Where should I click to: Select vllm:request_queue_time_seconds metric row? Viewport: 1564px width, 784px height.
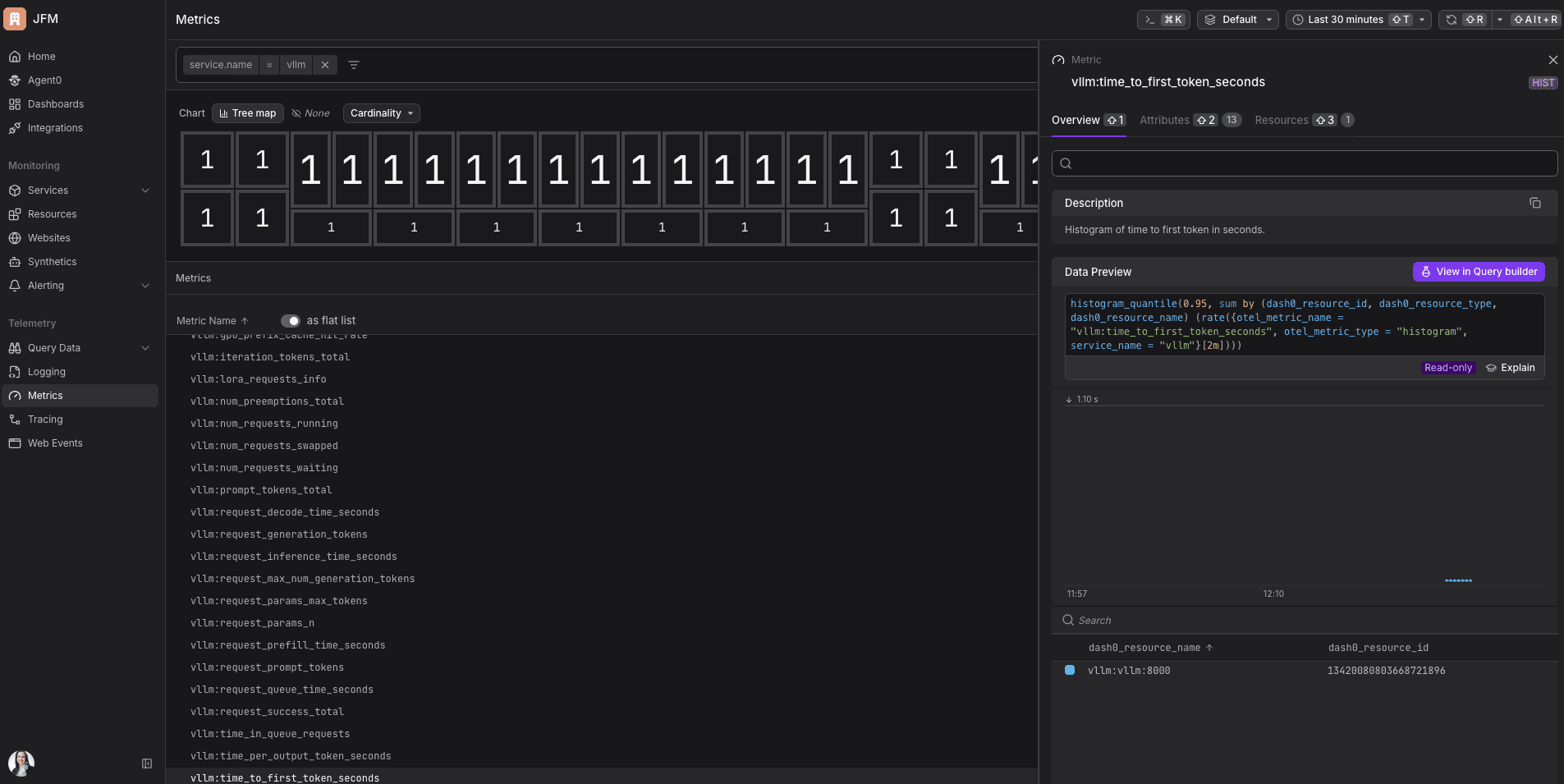click(x=602, y=690)
